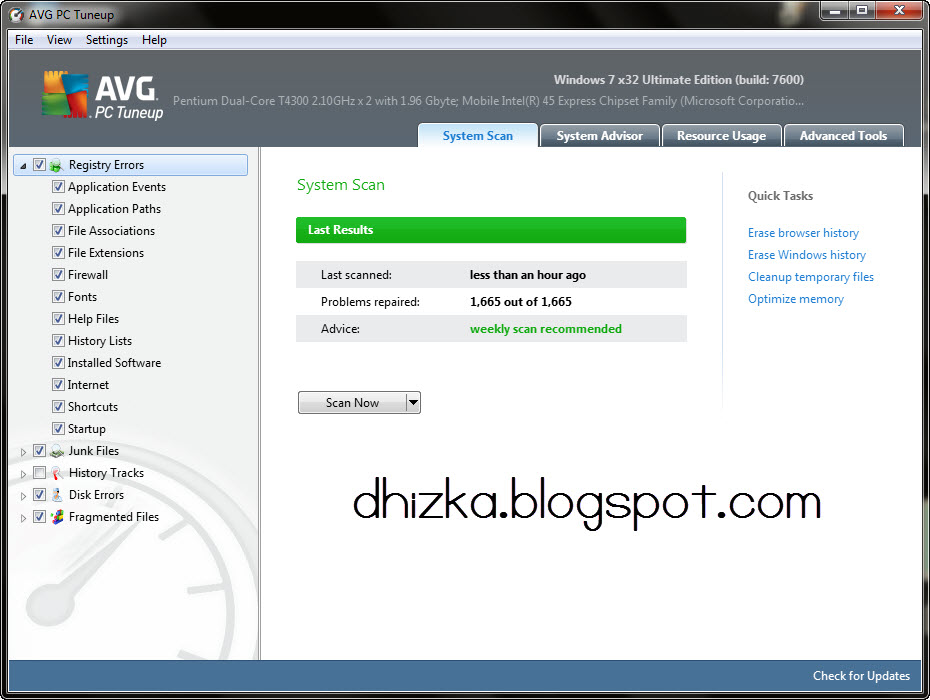Screen dimensions: 930x700
Task: Click the Windows 7 x32 Ultimate Edition text
Action: (x=679, y=79)
